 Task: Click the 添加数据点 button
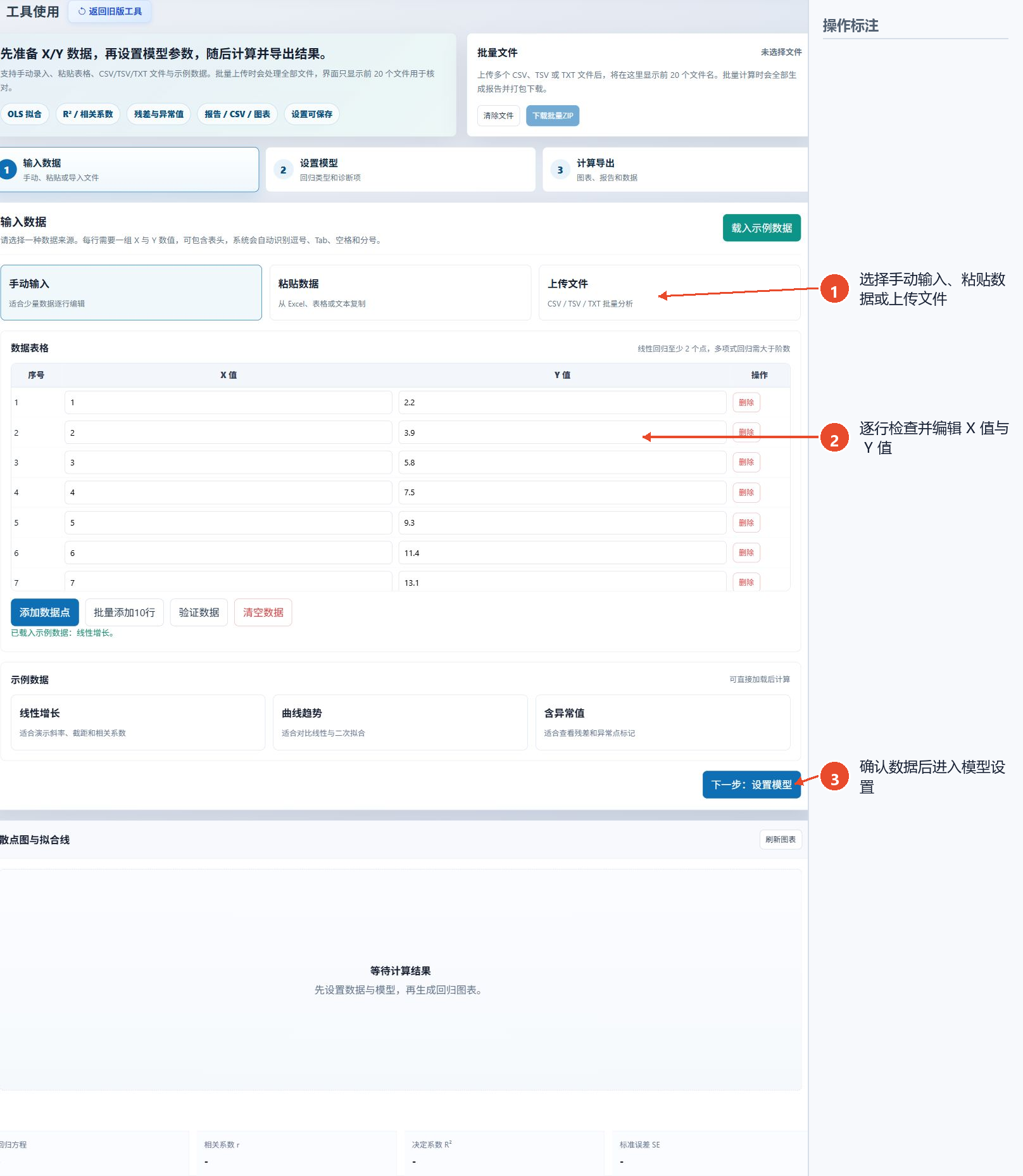[45, 612]
